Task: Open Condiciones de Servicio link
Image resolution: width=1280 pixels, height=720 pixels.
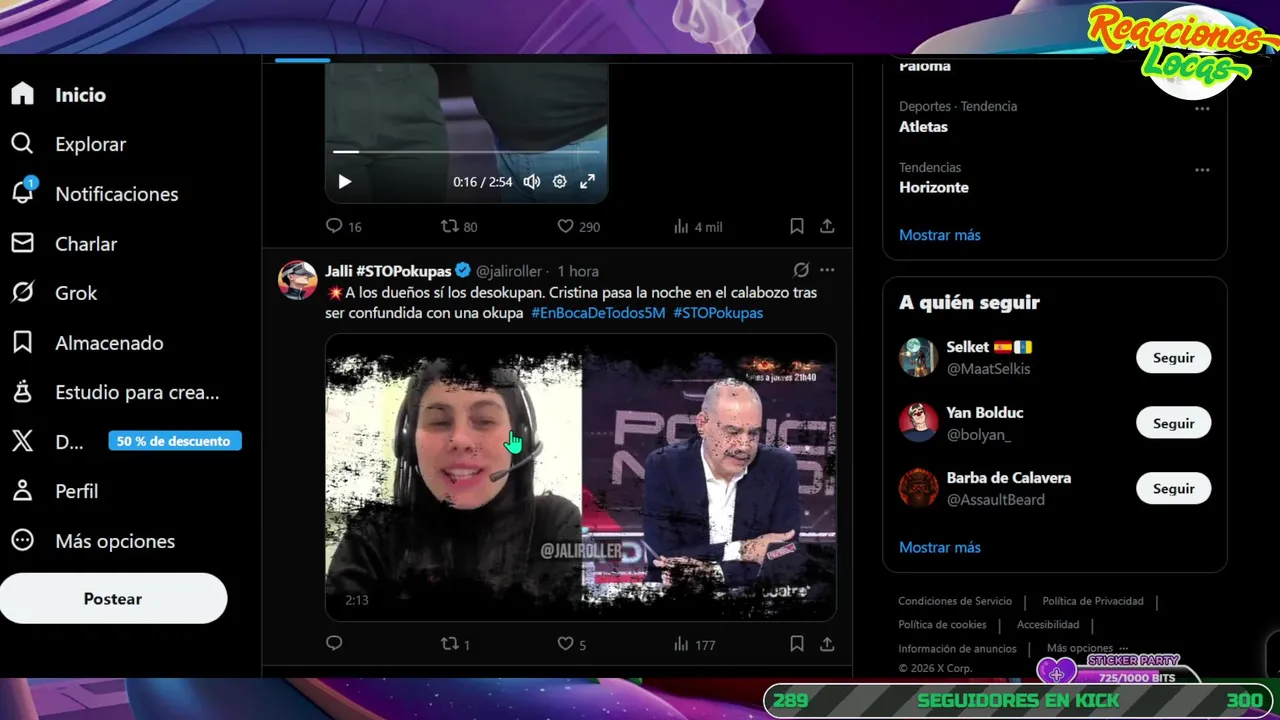Action: (x=955, y=601)
